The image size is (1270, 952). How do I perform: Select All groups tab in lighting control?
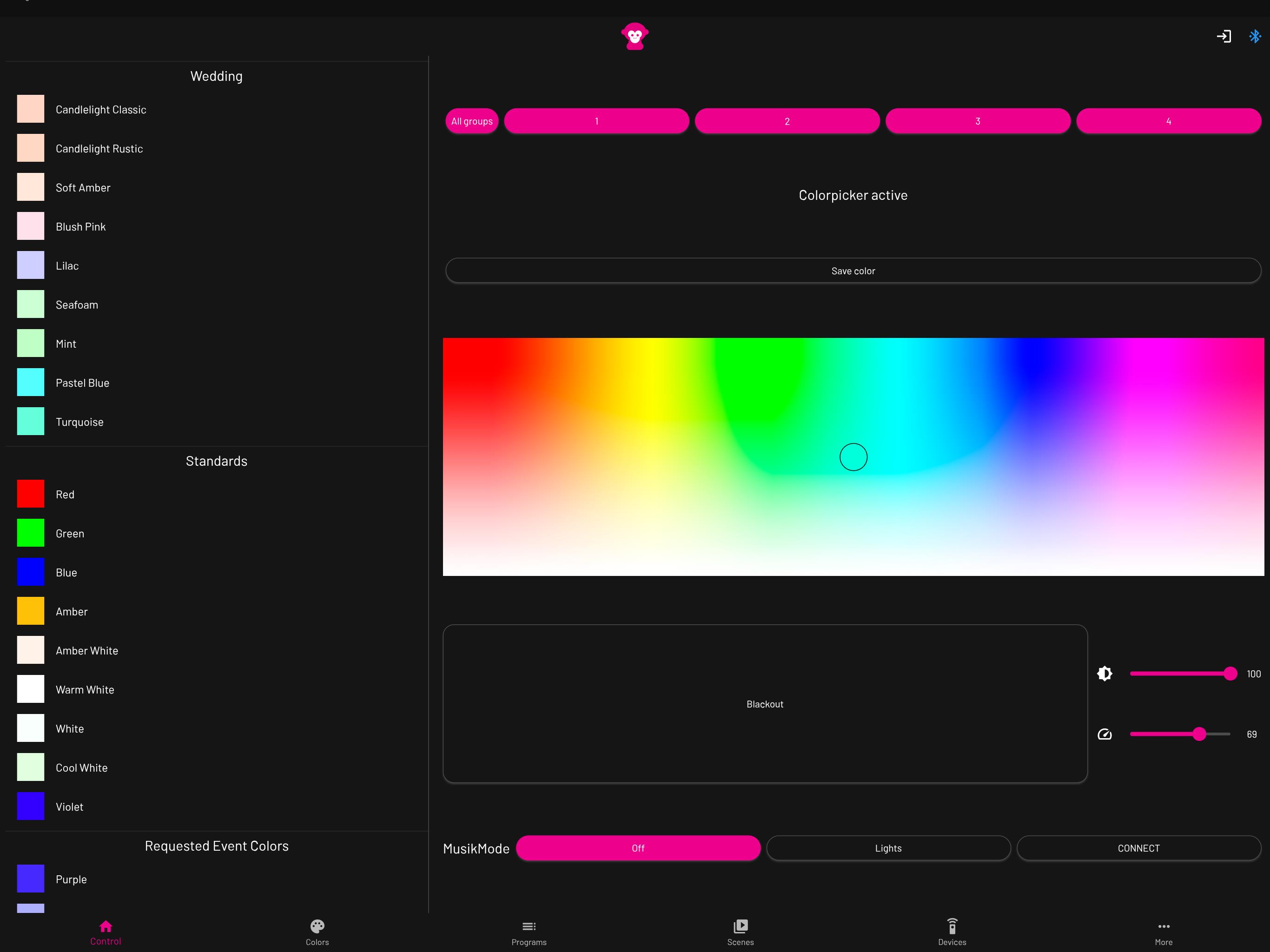tap(471, 121)
